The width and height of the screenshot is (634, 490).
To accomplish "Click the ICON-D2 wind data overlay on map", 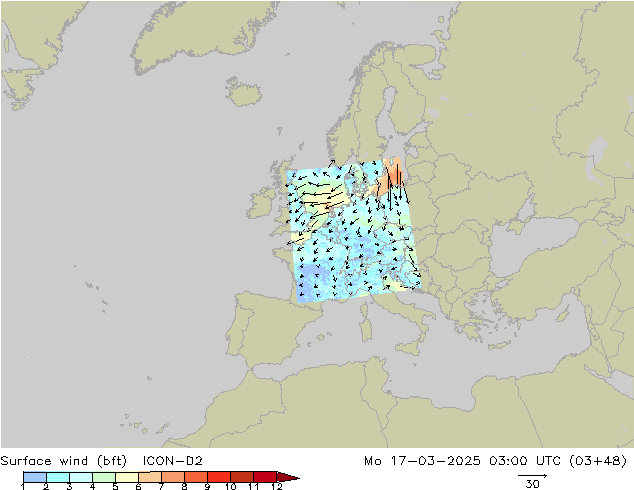I will tap(354, 230).
